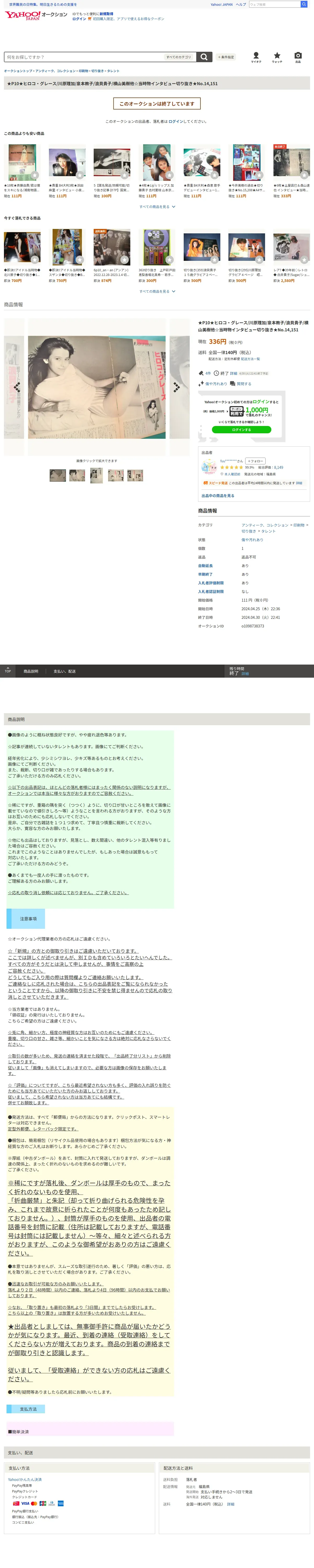
Task: Open 入札者認証制限 info link
Action: [x=211, y=592]
